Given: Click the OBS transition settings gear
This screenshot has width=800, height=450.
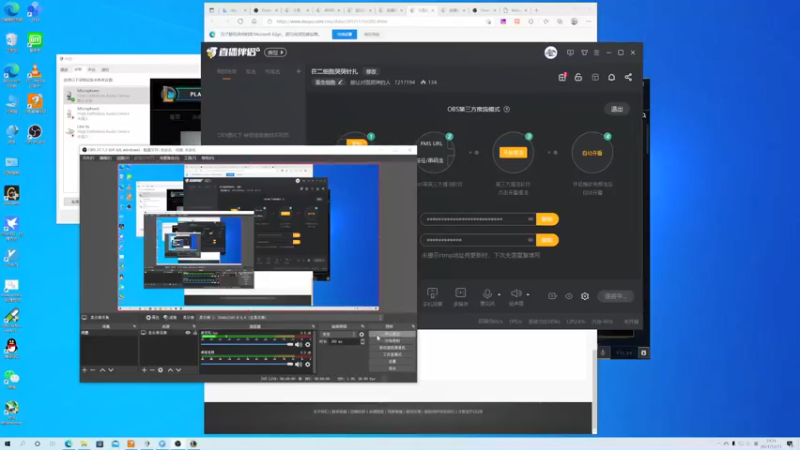Looking at the screenshot, I should [x=362, y=335].
